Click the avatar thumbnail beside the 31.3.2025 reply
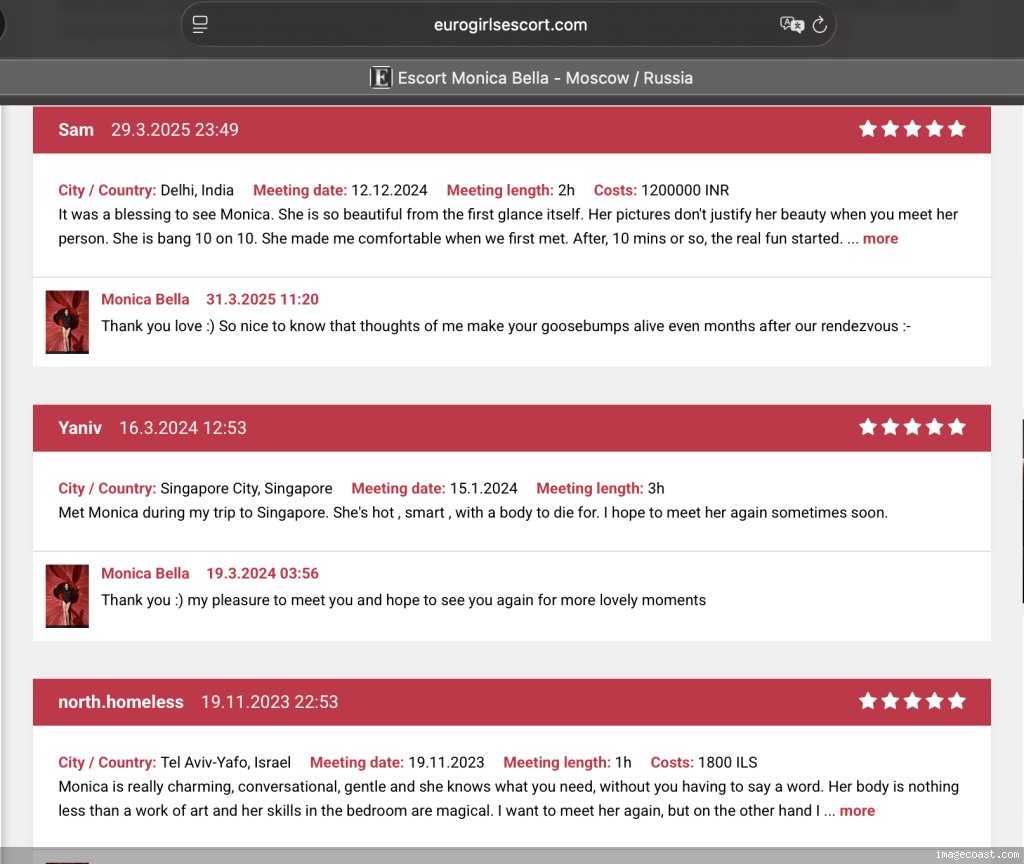Viewport: 1024px width, 864px height. tap(67, 322)
